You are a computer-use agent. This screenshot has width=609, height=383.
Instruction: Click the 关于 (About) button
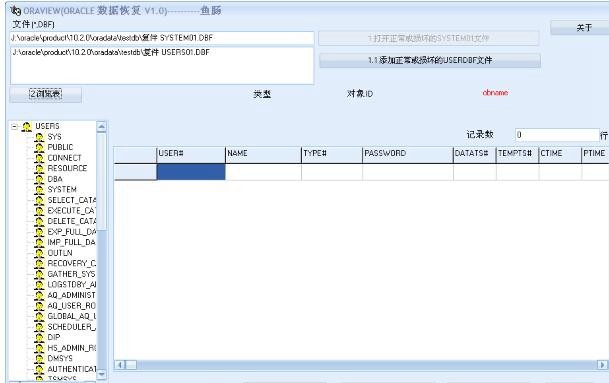[x=579, y=28]
